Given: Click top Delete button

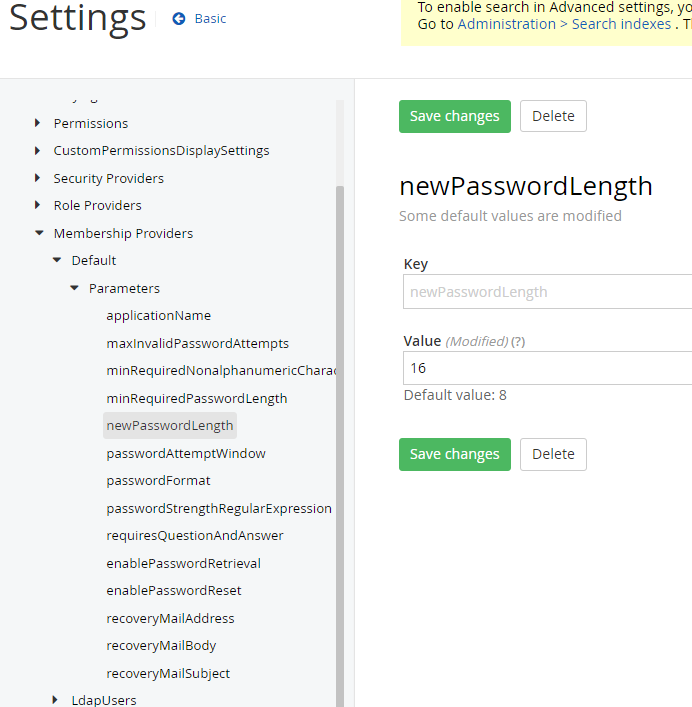Looking at the screenshot, I should (x=553, y=116).
